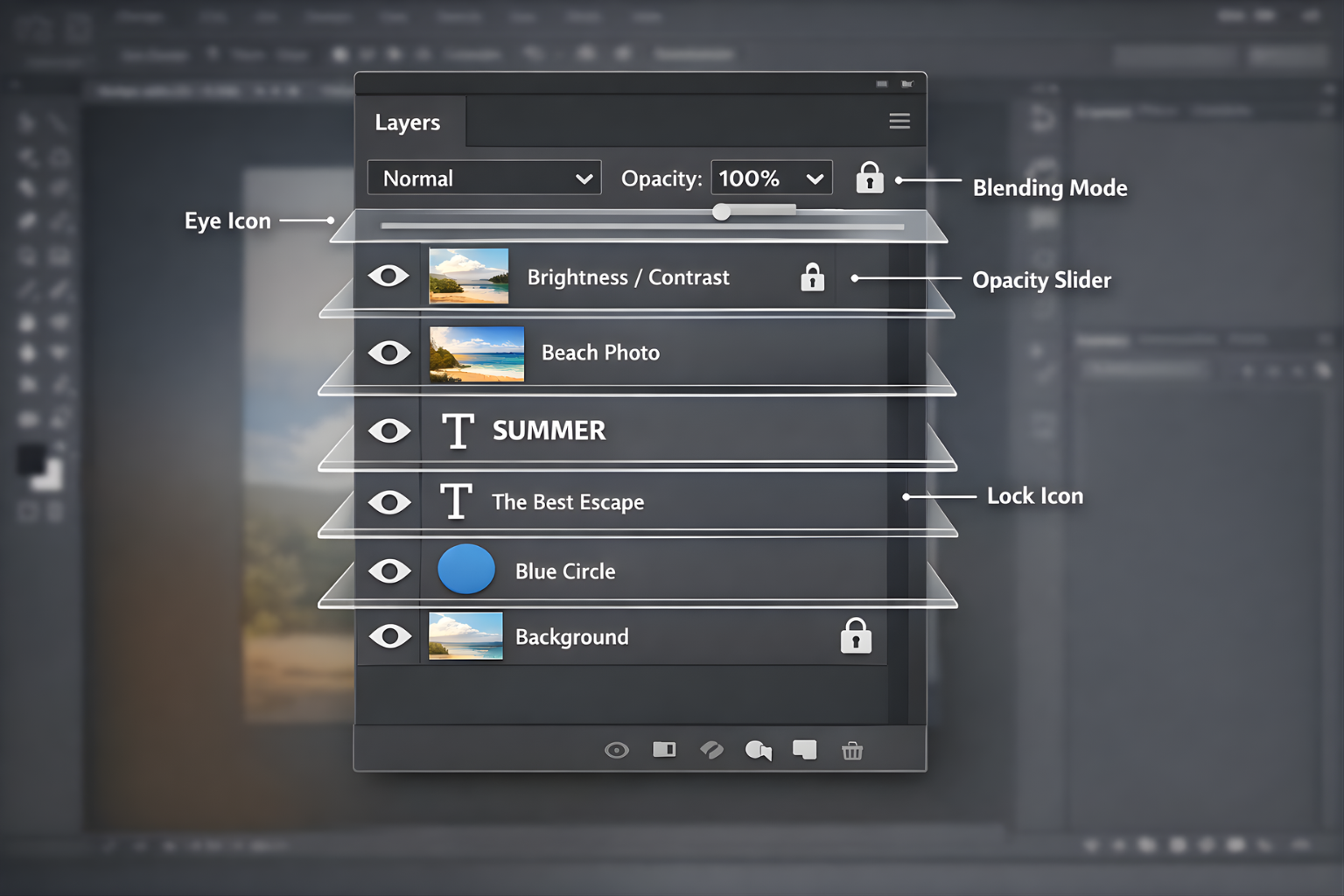Viewport: 1344px width, 896px height.
Task: Click the lock icon beside the Opacity dropdown
Action: (869, 178)
